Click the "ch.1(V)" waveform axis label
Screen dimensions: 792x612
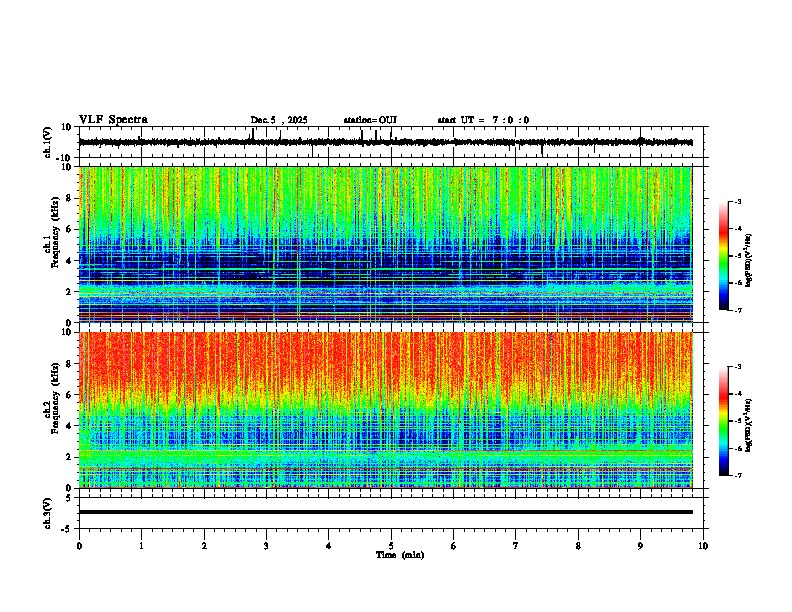click(x=48, y=142)
